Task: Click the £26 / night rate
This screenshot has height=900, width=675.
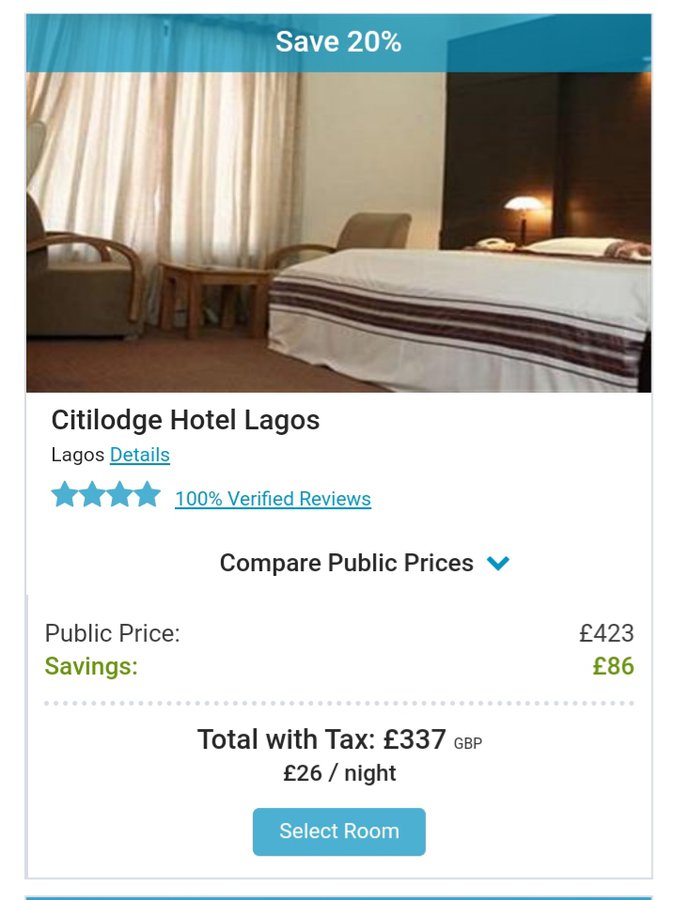Action: (339, 773)
